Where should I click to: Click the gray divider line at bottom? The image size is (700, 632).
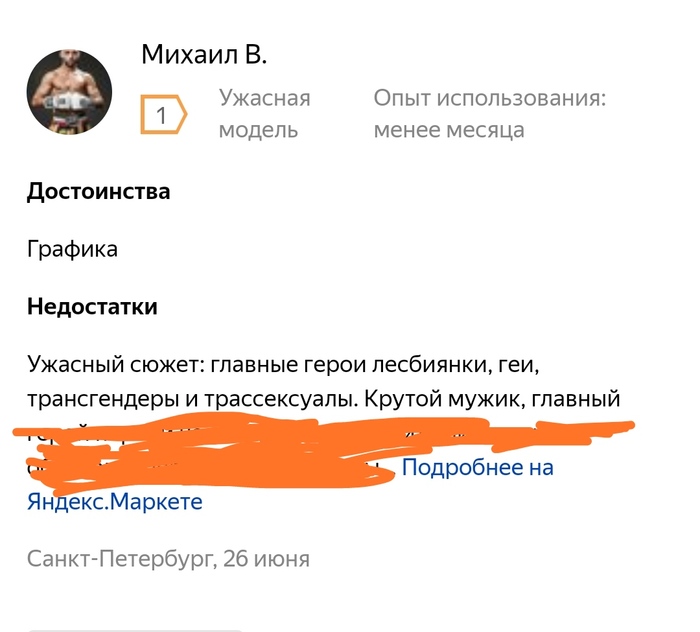[x=135, y=629]
